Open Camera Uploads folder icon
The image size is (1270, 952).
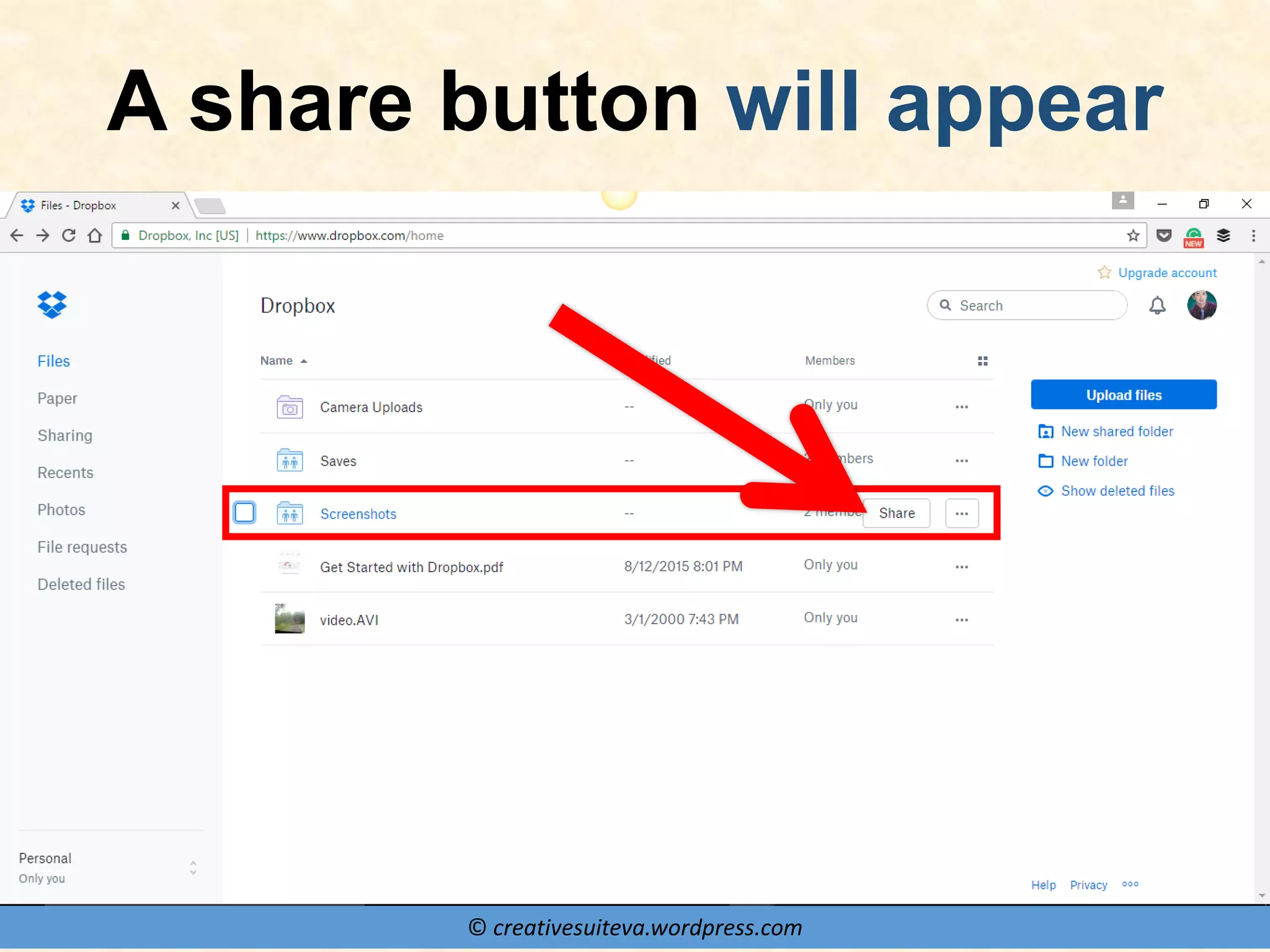point(290,407)
